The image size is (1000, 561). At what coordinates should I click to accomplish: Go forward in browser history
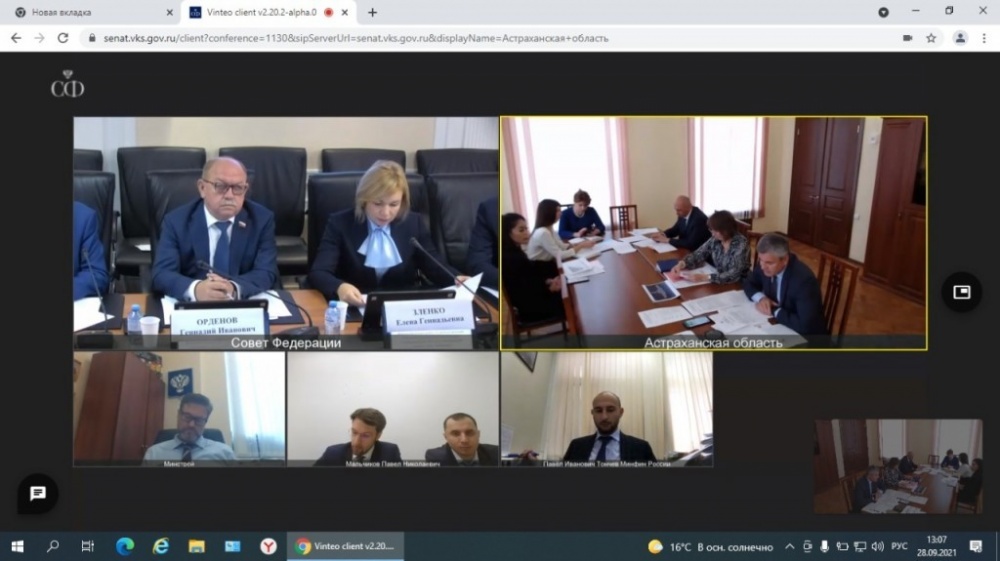coord(40,38)
